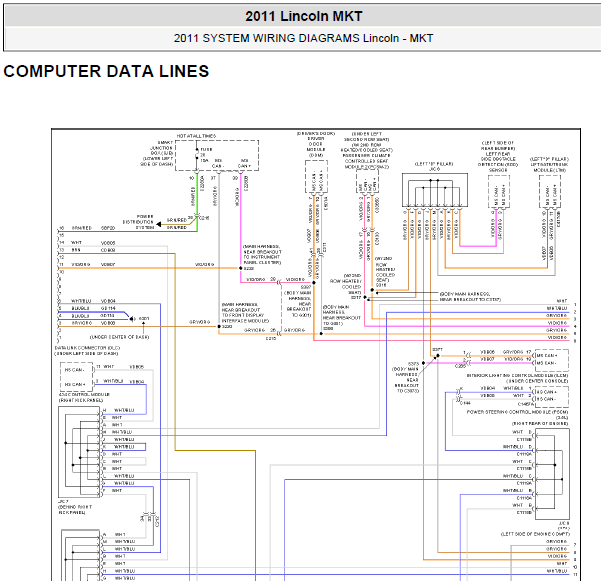The width and height of the screenshot is (601, 581).
Task: Click the 'INTERIOR LIGHTING CONTROL MODULE (ILCM)' label
Action: pos(517,376)
